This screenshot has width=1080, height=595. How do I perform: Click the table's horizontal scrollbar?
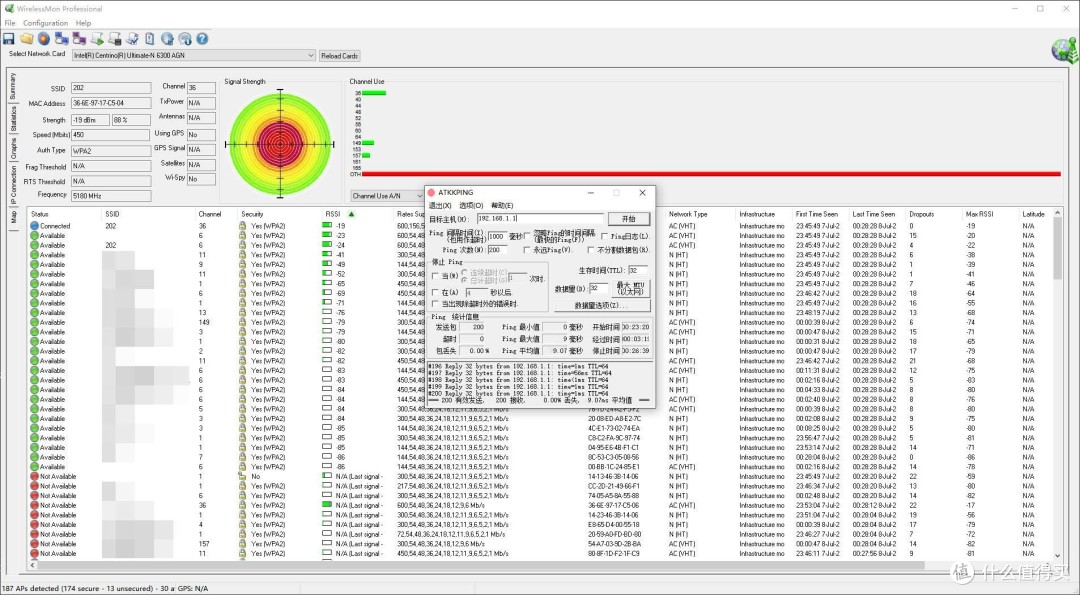pyautogui.click(x=481, y=565)
